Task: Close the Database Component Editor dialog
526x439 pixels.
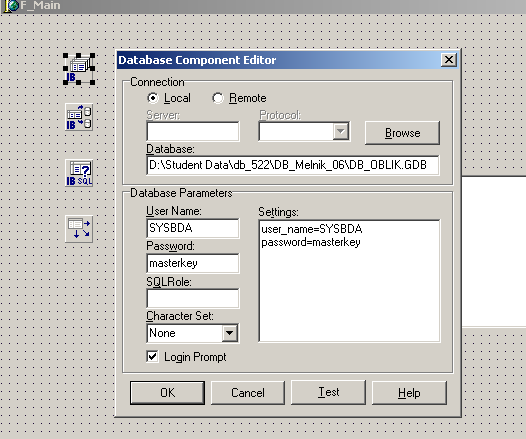Action: tap(449, 60)
